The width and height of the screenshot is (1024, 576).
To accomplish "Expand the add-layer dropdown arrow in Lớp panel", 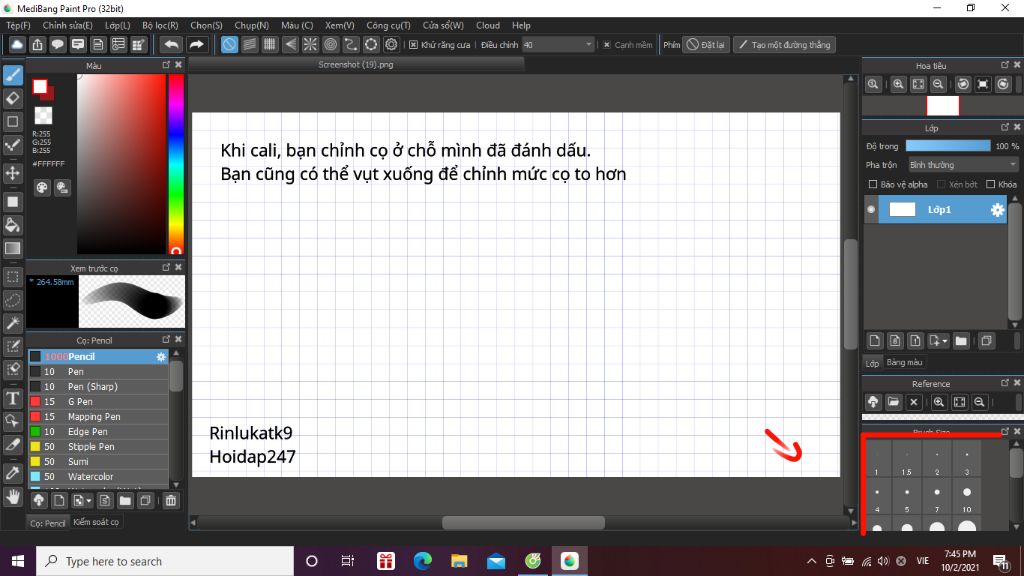I will click(x=944, y=342).
